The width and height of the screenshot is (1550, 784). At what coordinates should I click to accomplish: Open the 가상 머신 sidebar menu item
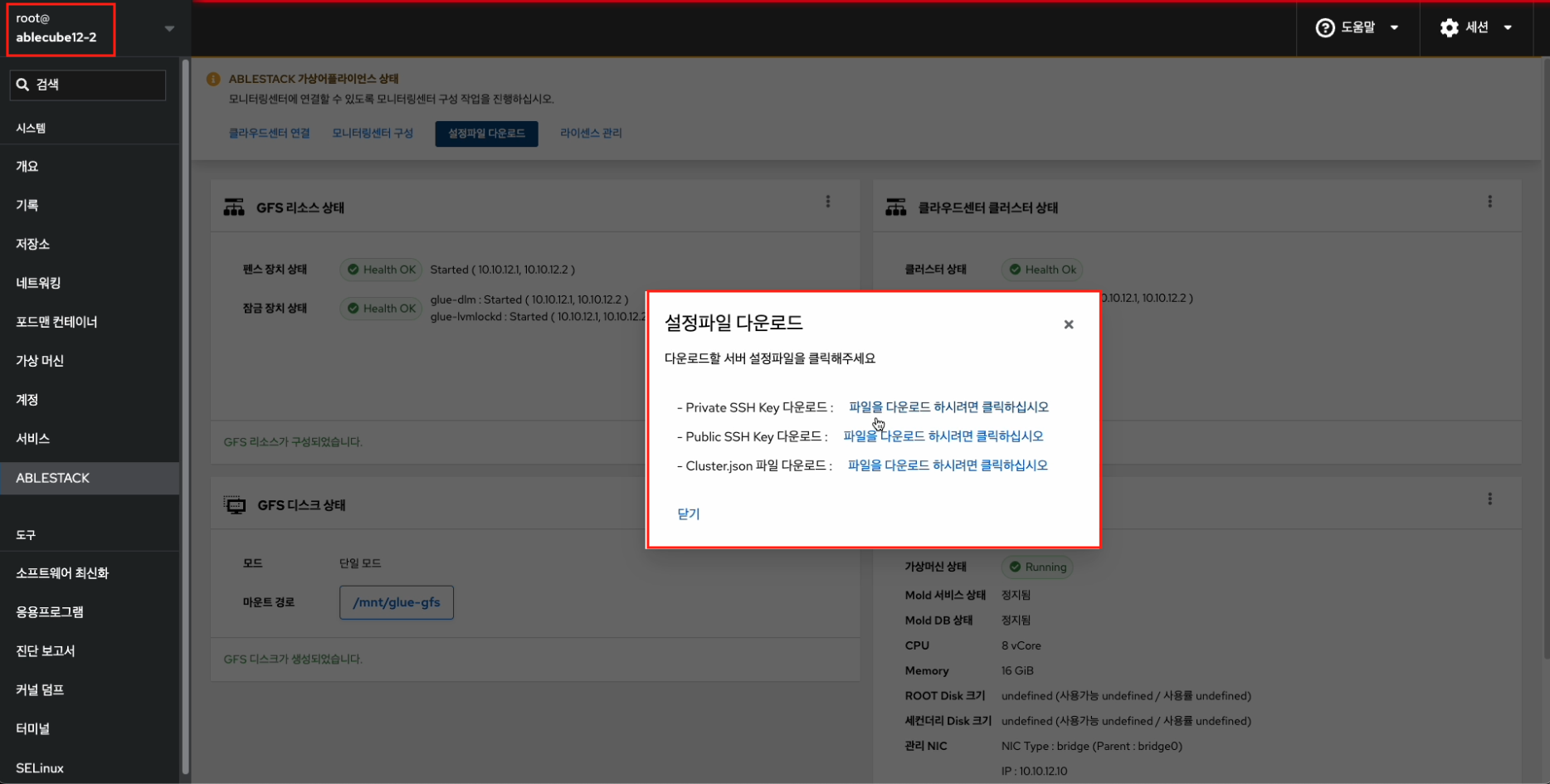pyautogui.click(x=40, y=361)
